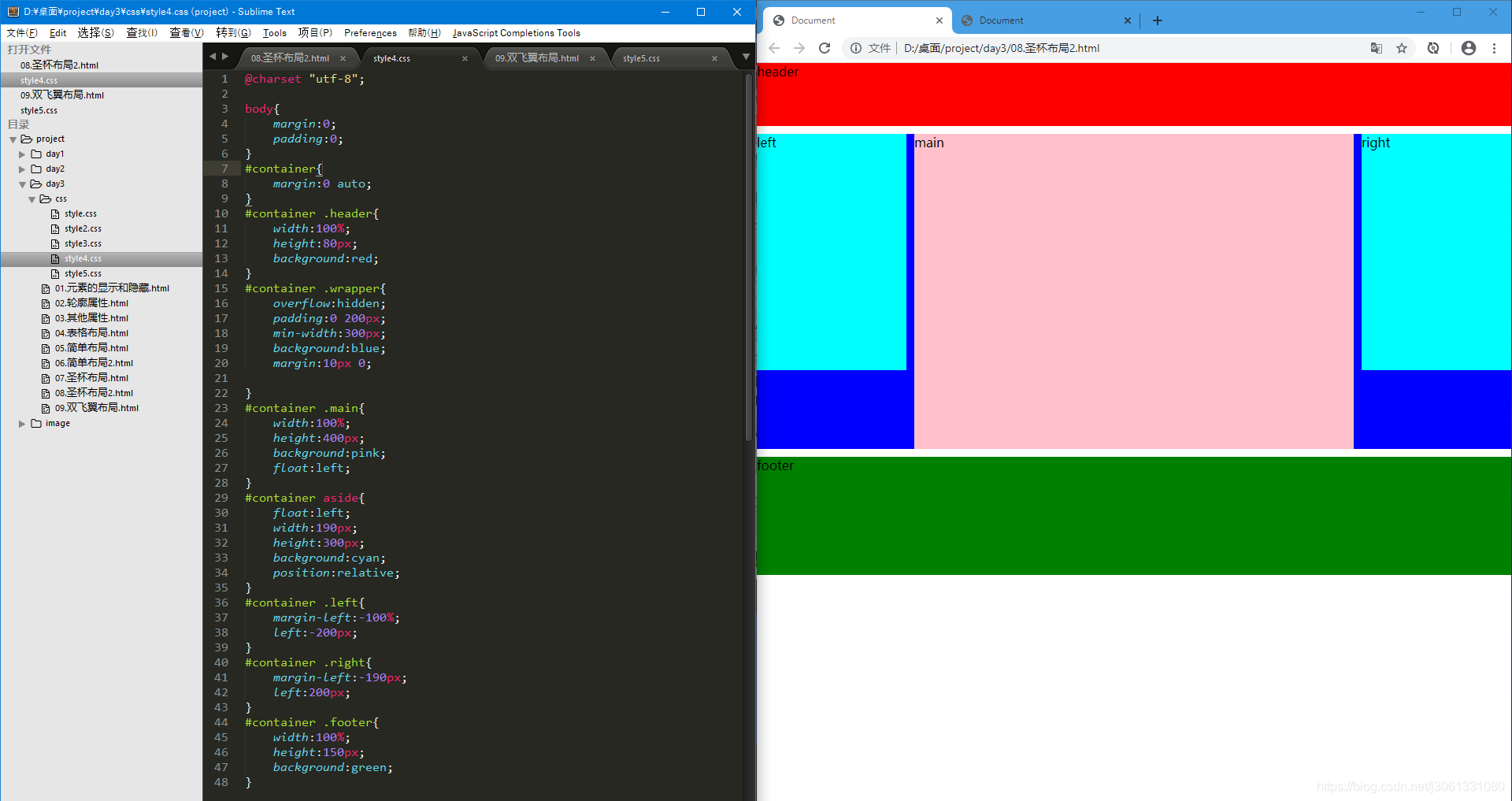The image size is (1512, 801).
Task: Open style.css in the css folder
Action: pyautogui.click(x=80, y=214)
